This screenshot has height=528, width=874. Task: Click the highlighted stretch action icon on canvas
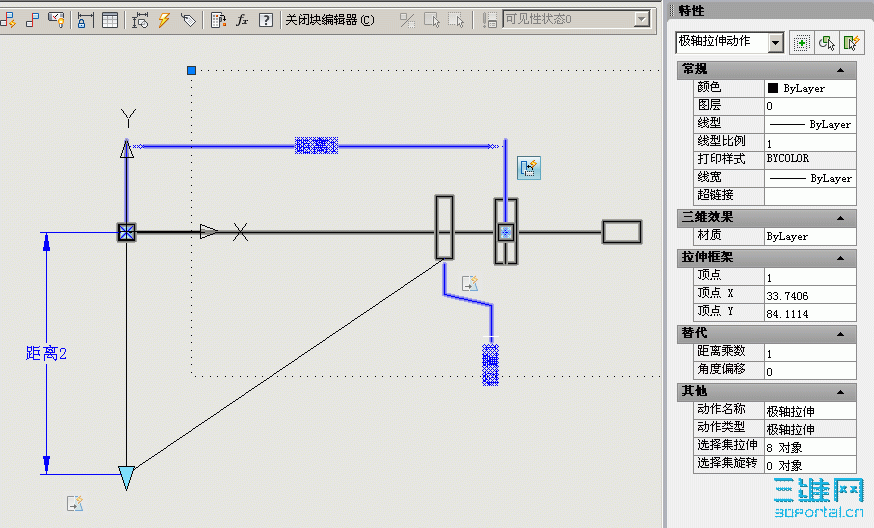pyautogui.click(x=528, y=168)
